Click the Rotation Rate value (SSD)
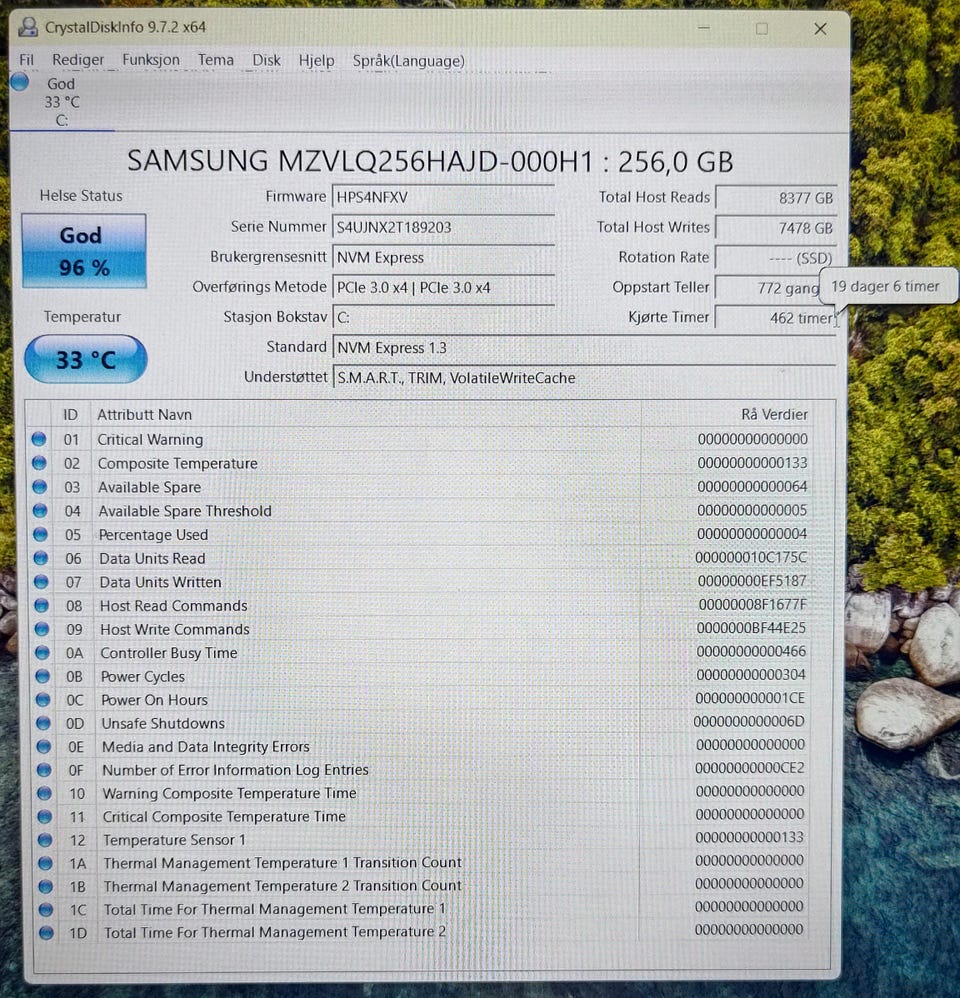 point(776,258)
